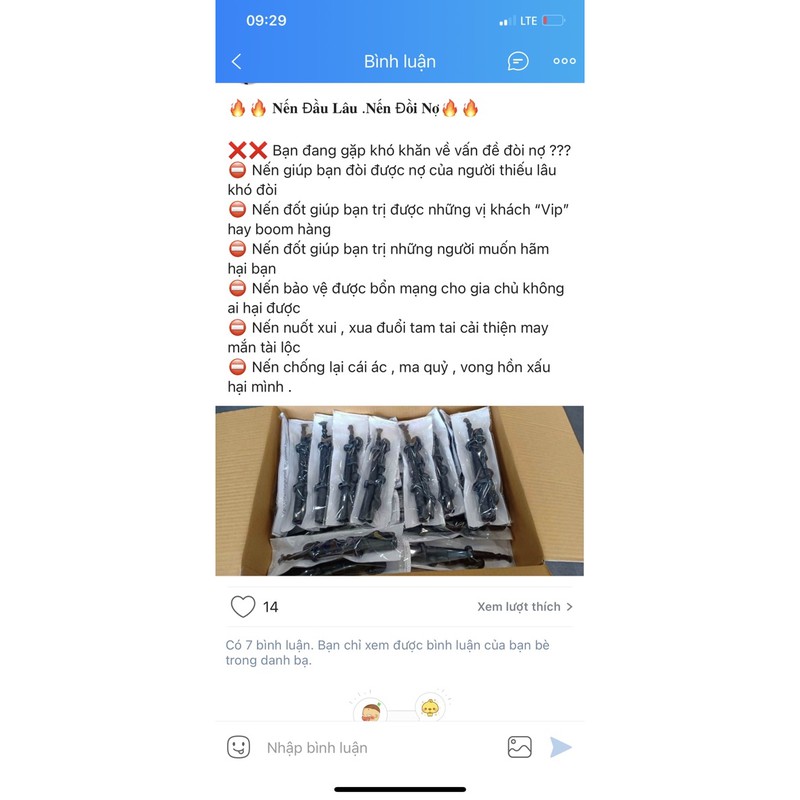
Task: Tap the 'Bình luận' header title
Action: click(x=400, y=62)
